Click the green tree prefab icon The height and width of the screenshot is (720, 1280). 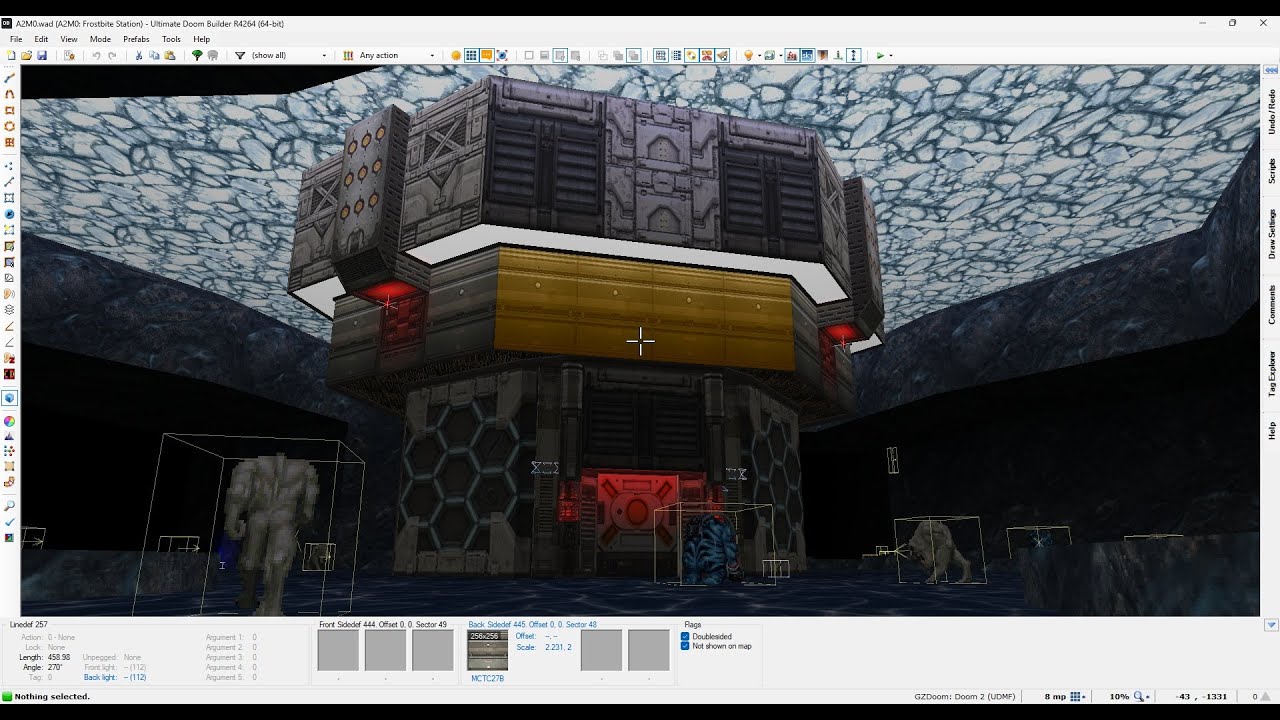pyautogui.click(x=197, y=55)
